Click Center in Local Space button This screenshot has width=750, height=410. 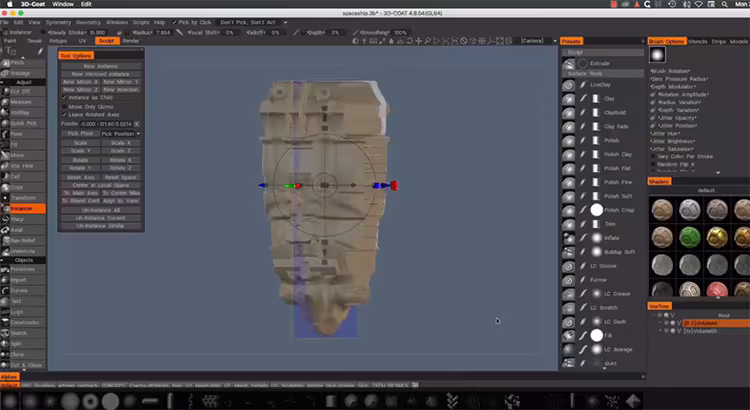pyautogui.click(x=100, y=185)
